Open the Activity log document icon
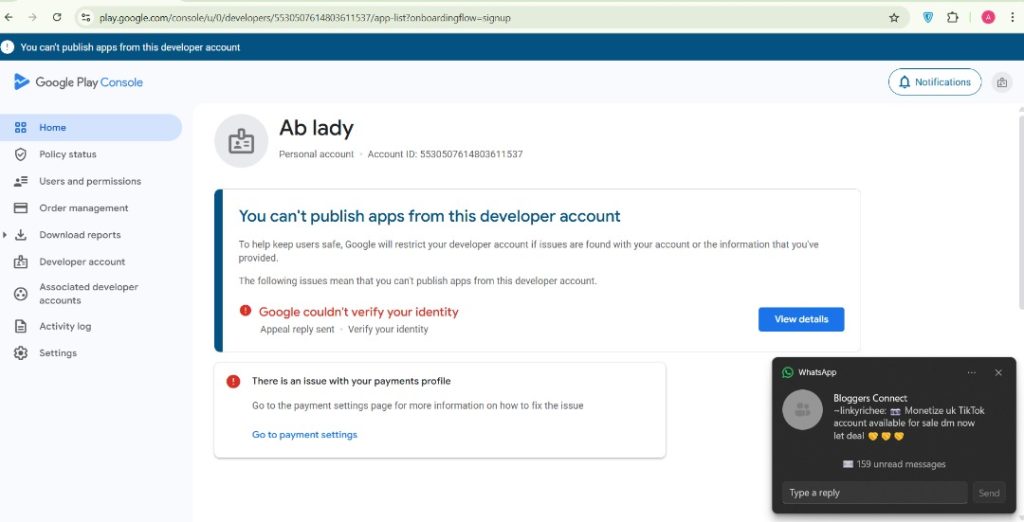 20,326
